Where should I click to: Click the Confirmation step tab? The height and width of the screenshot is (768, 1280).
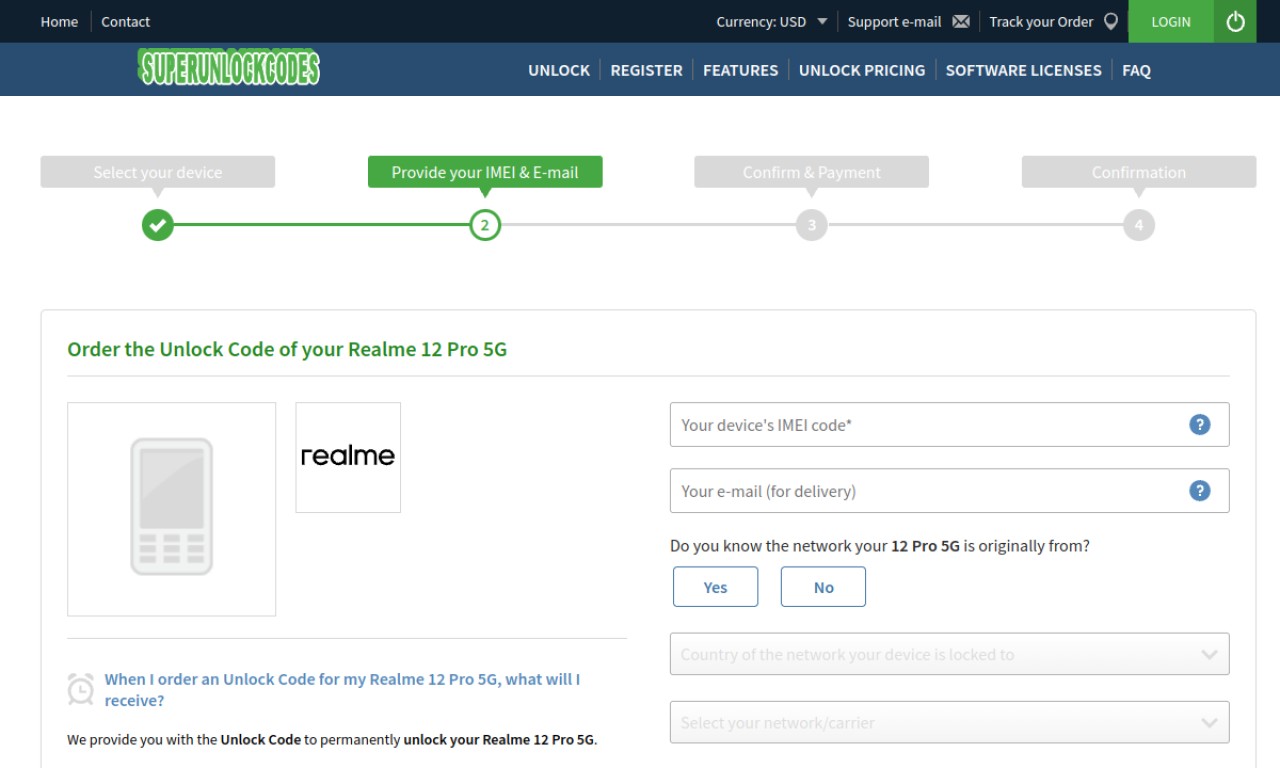coord(1138,172)
